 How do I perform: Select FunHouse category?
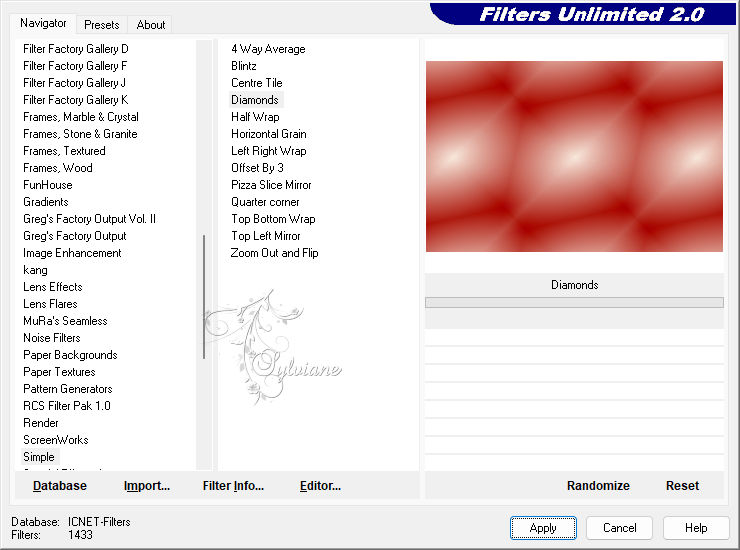(48, 185)
